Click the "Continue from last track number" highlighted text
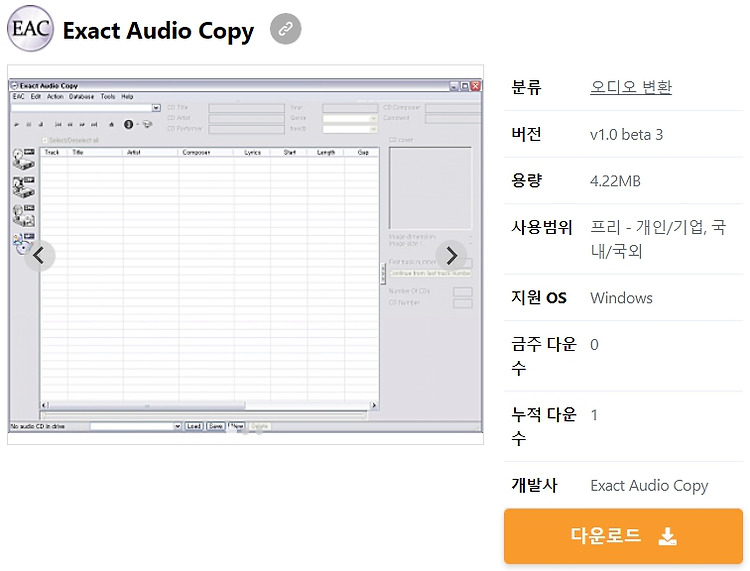The height and width of the screenshot is (571, 750). (430, 273)
